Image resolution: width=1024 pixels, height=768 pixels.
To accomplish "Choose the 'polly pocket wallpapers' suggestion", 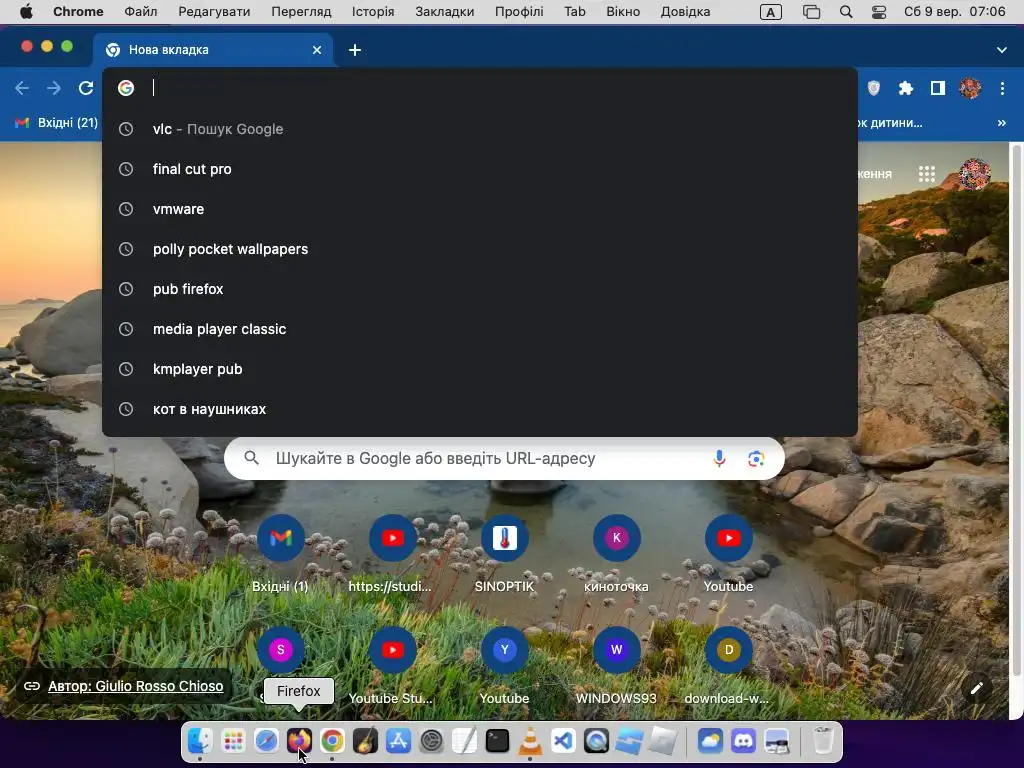I will tap(479, 249).
